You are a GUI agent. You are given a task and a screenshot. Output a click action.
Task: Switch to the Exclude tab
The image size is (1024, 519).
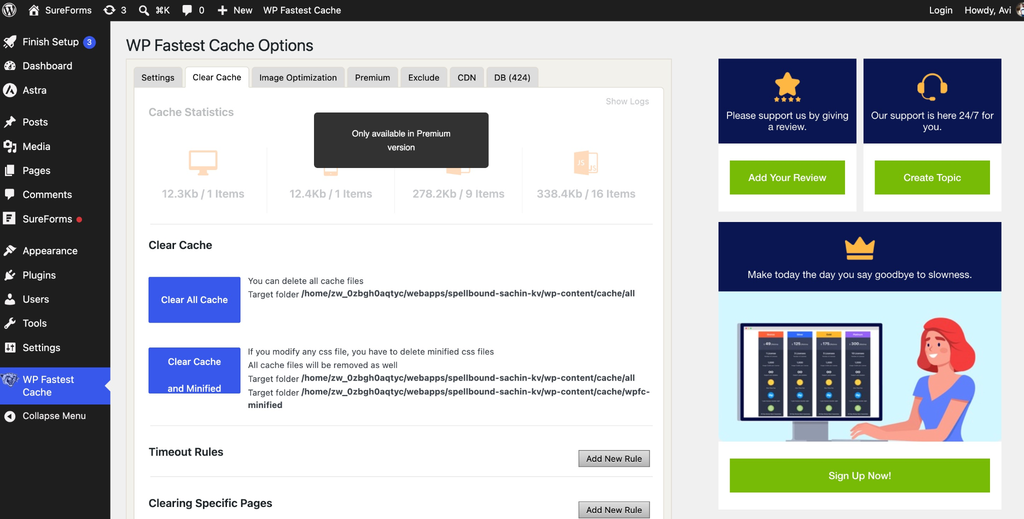tap(424, 77)
